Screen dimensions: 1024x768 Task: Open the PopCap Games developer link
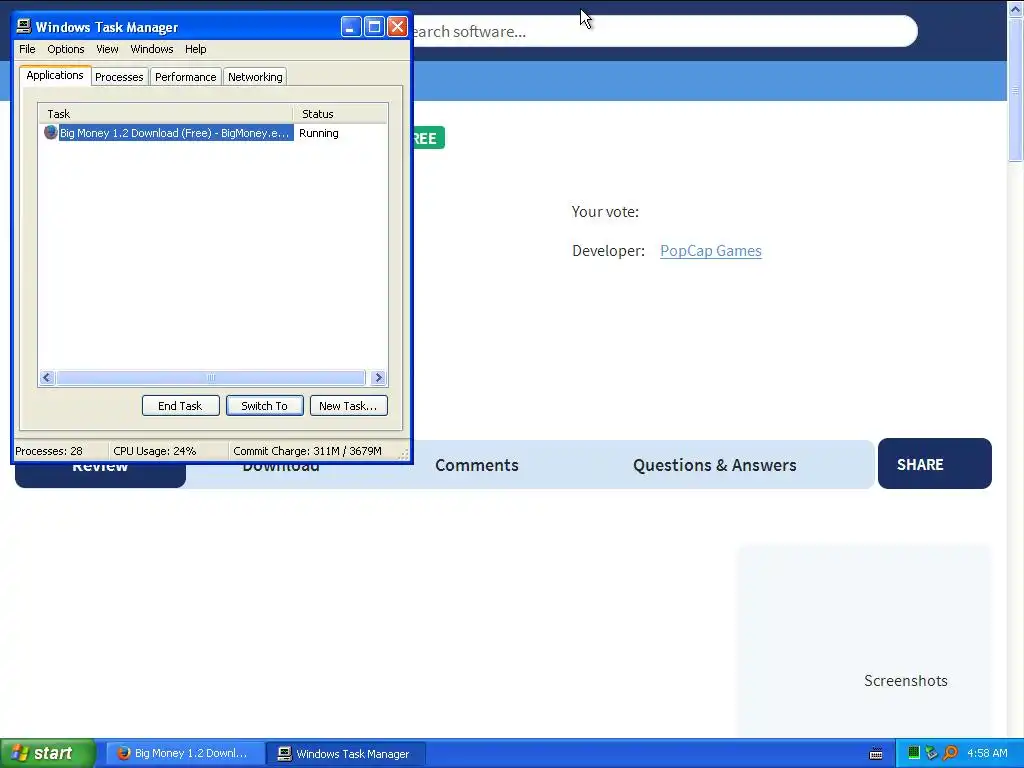711,251
